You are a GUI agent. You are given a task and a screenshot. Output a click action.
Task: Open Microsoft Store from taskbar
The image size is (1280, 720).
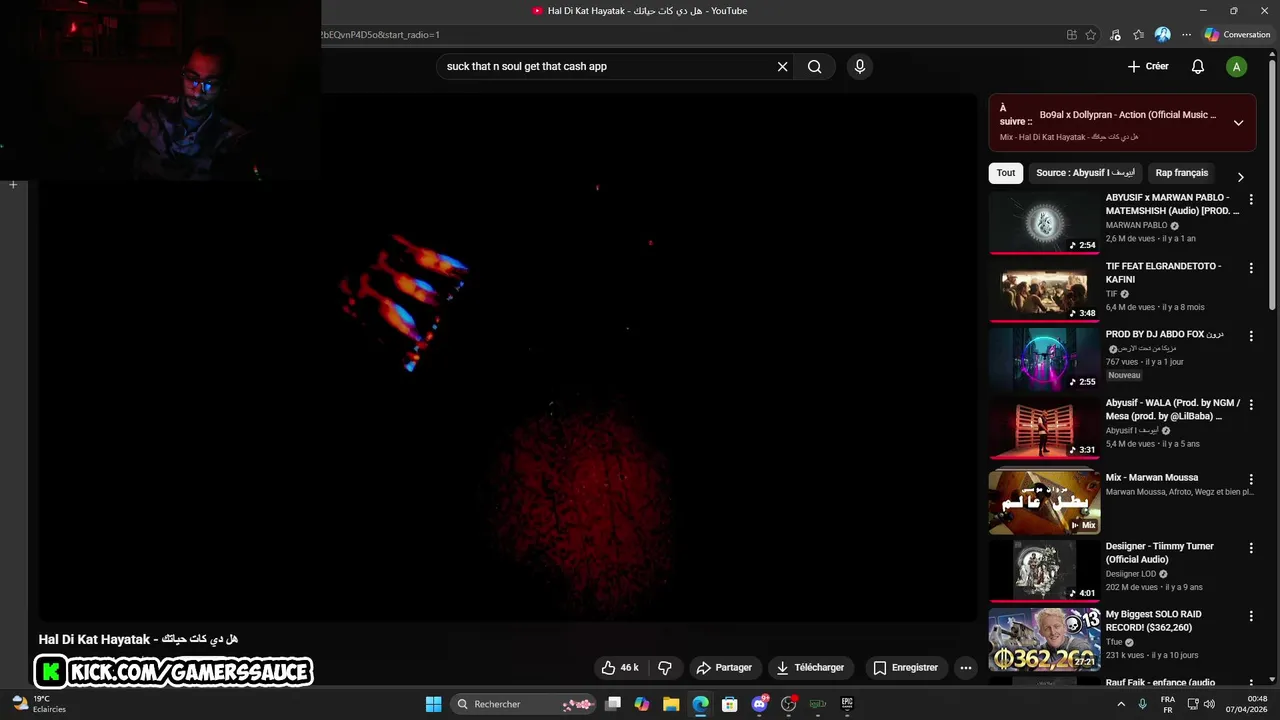click(730, 704)
